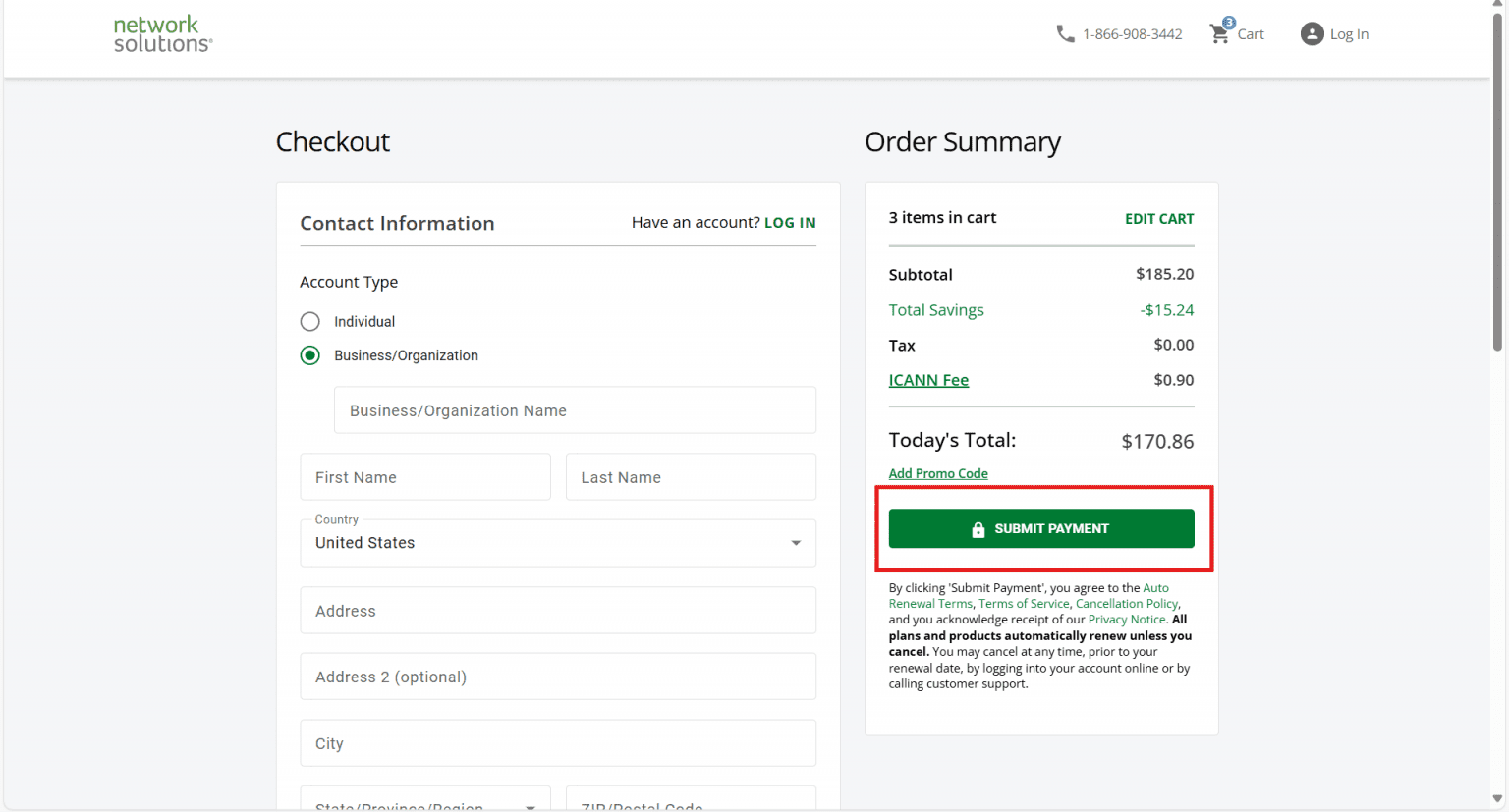This screenshot has height=812, width=1509.
Task: Click Add Promo Code link
Action: [938, 473]
